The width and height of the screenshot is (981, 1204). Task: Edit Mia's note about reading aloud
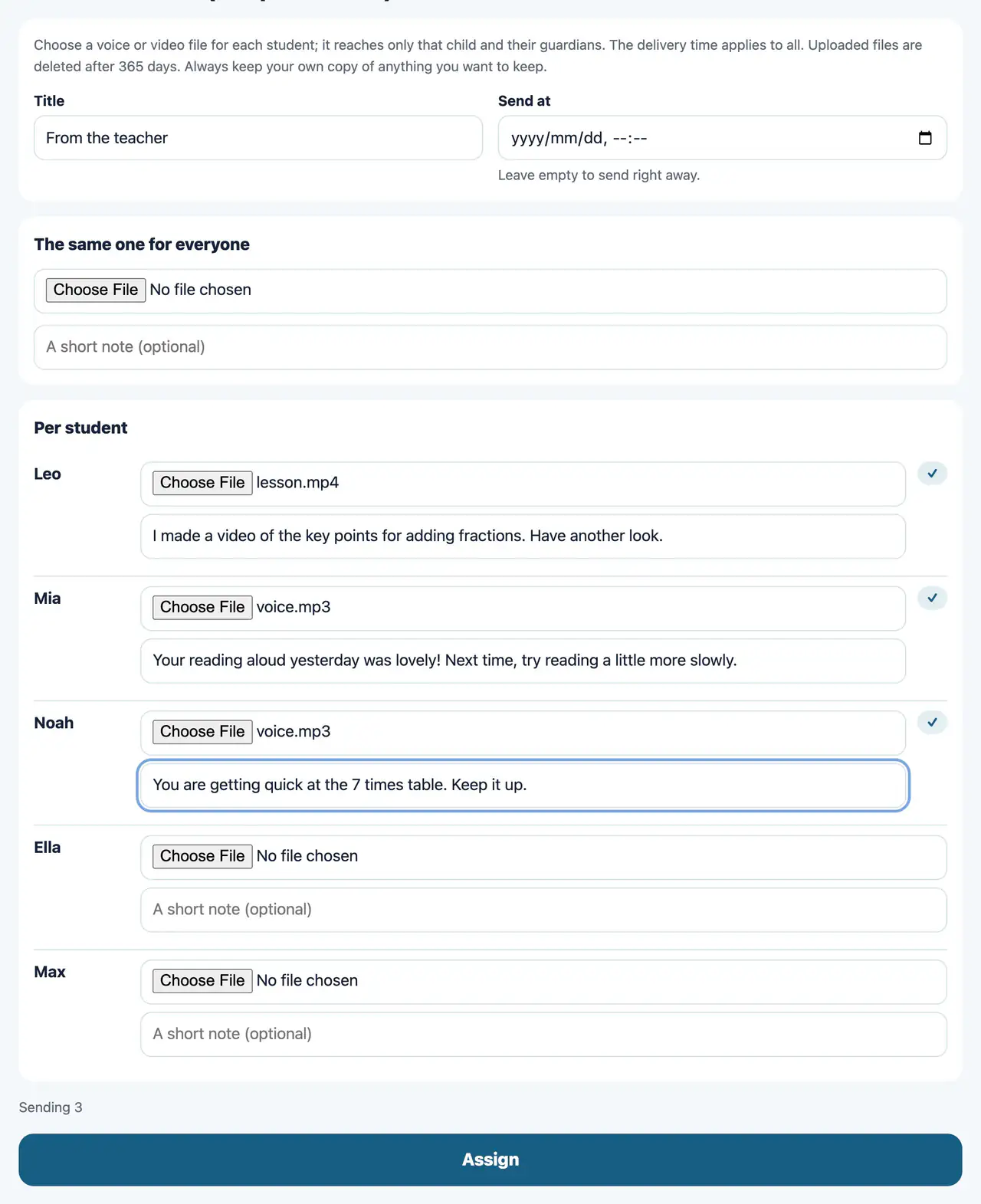(523, 661)
